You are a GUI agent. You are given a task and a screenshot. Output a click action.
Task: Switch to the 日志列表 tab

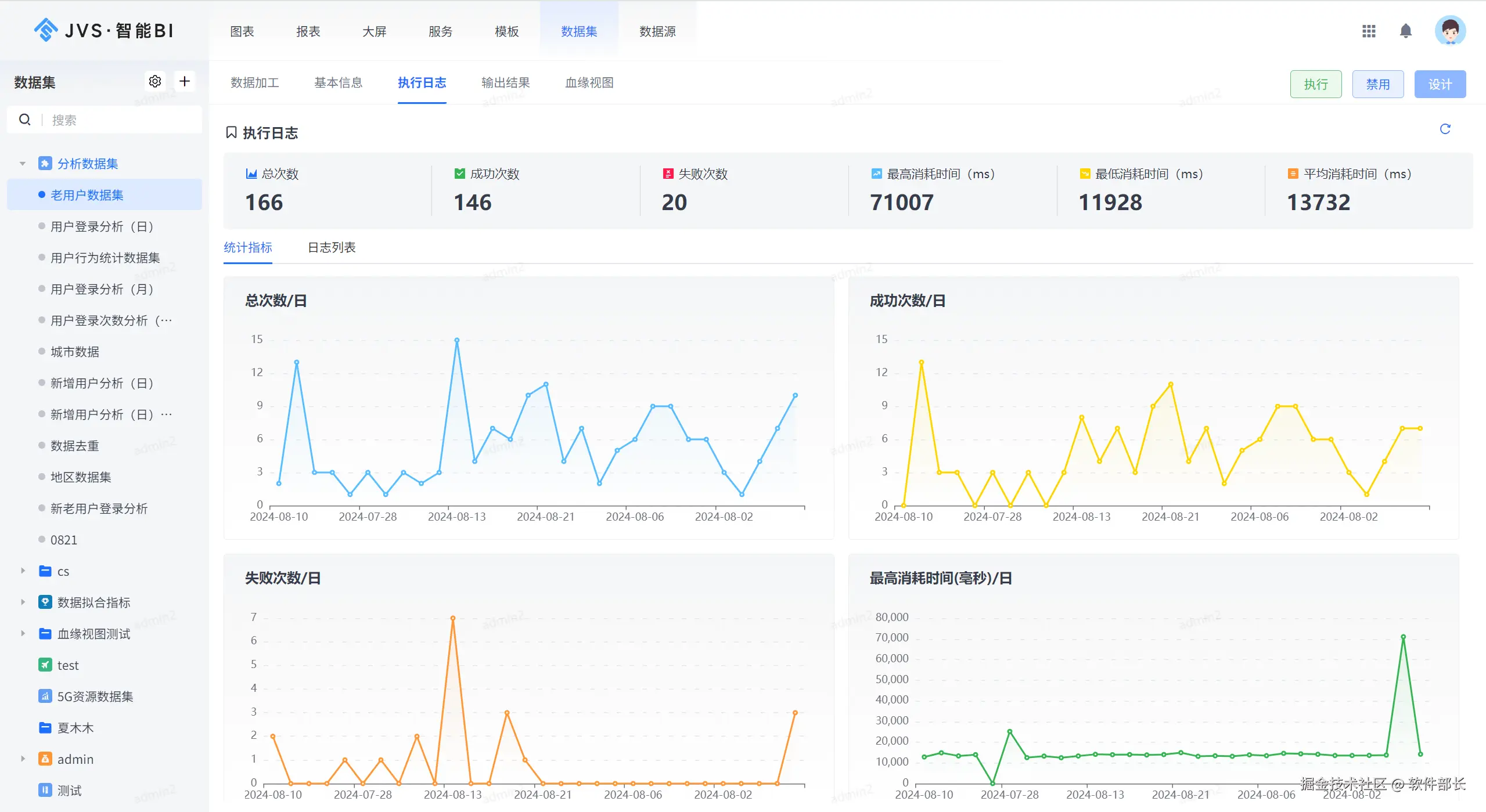point(331,248)
